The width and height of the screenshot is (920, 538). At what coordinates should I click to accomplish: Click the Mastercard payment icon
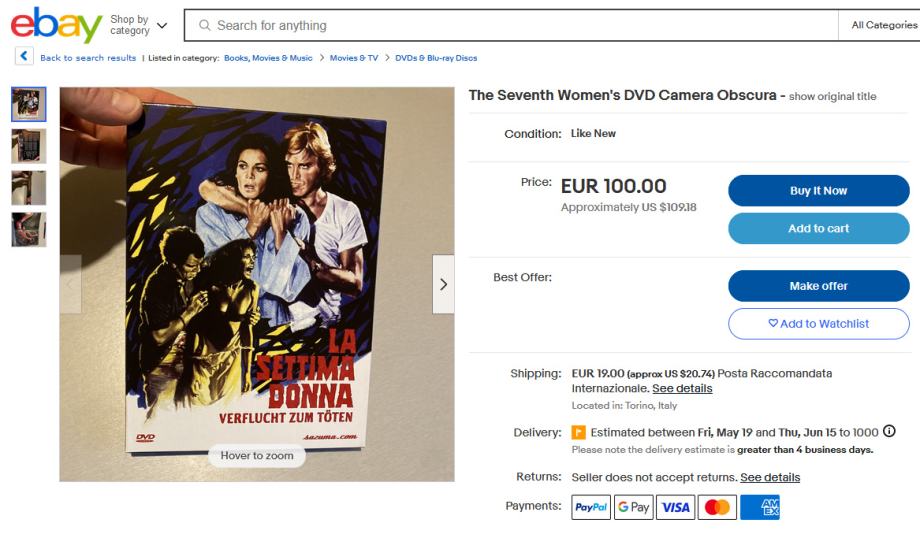click(x=717, y=507)
